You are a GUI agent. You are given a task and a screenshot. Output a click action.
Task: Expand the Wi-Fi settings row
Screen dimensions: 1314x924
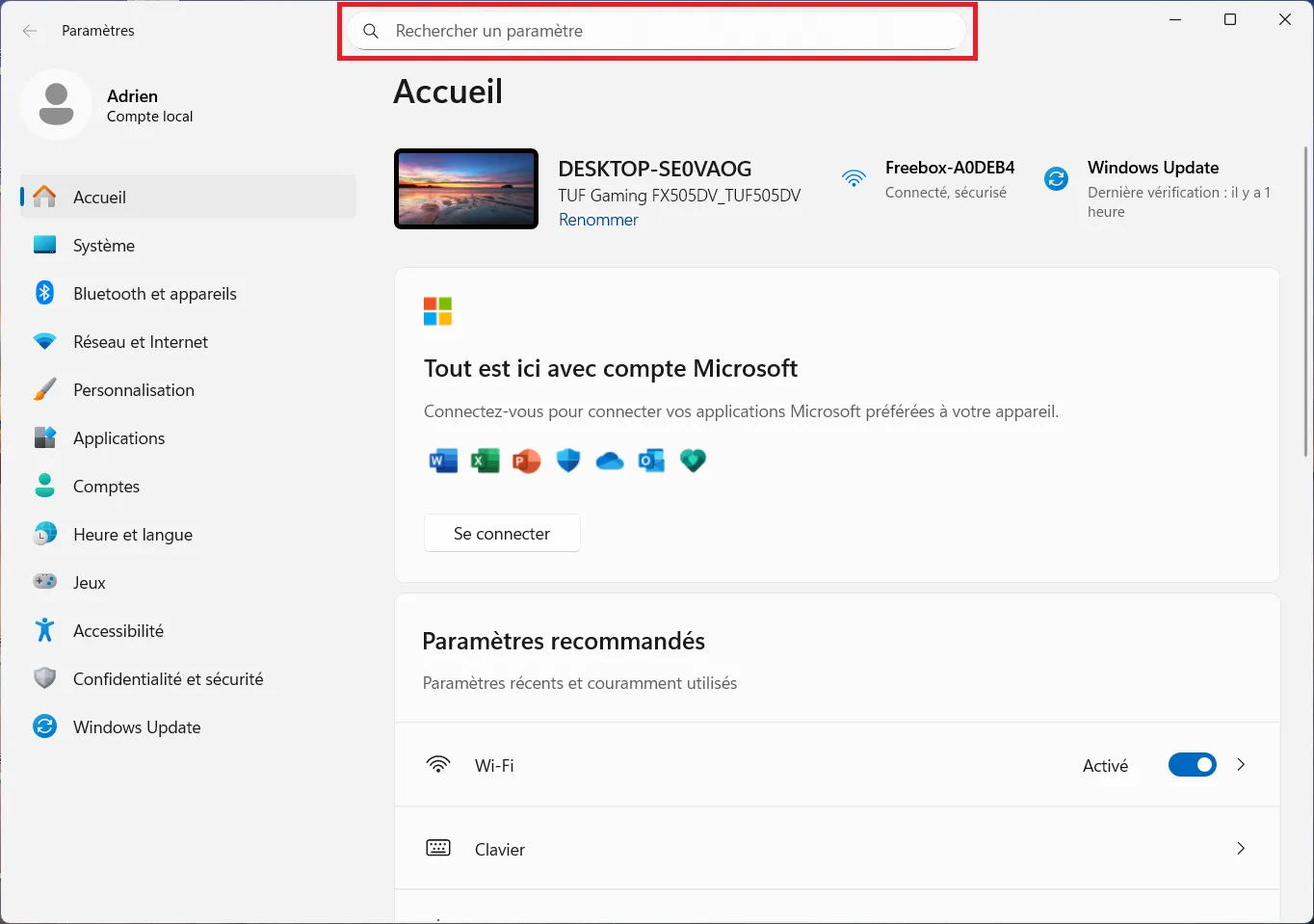coord(1241,764)
